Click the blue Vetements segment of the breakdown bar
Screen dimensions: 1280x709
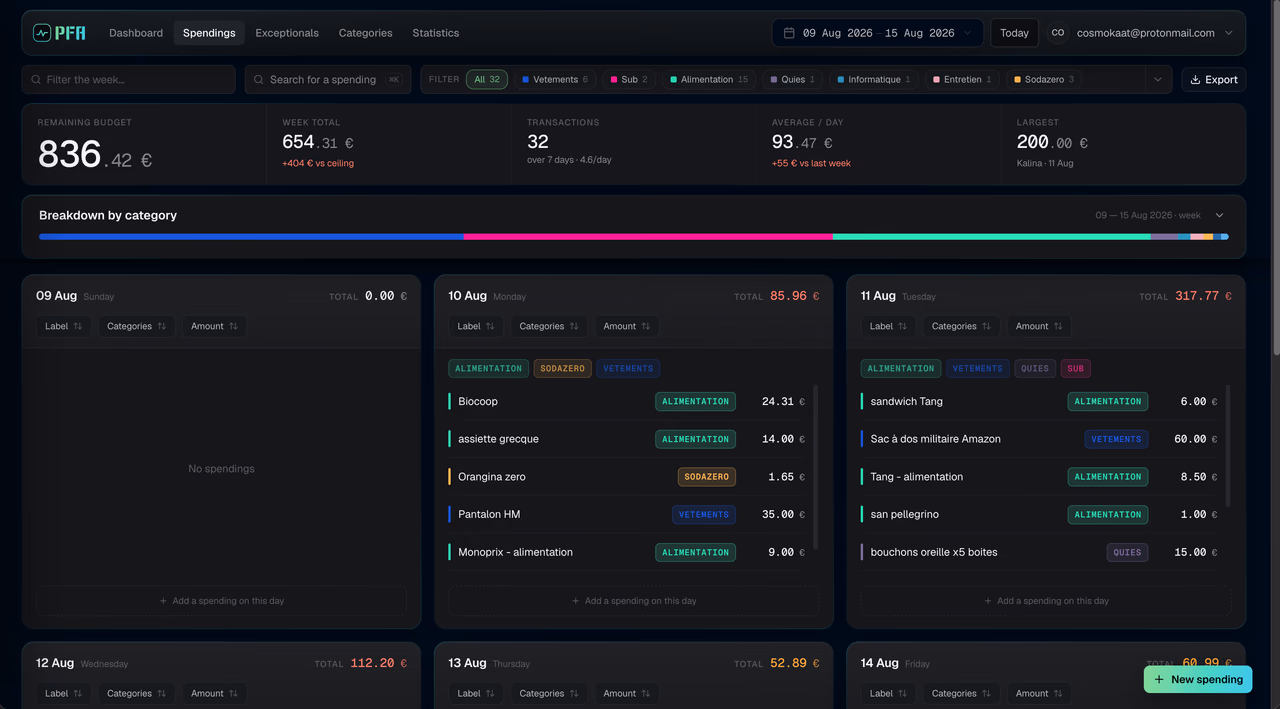pos(251,237)
